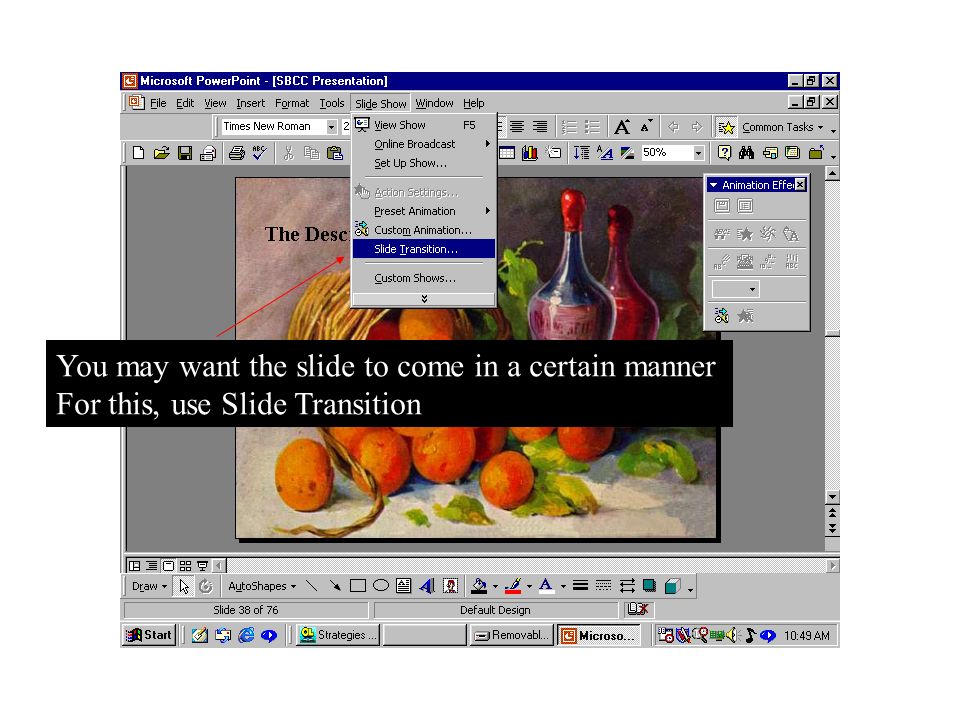Select the Arrow drawing tool
The height and width of the screenshot is (720, 960).
click(x=335, y=587)
